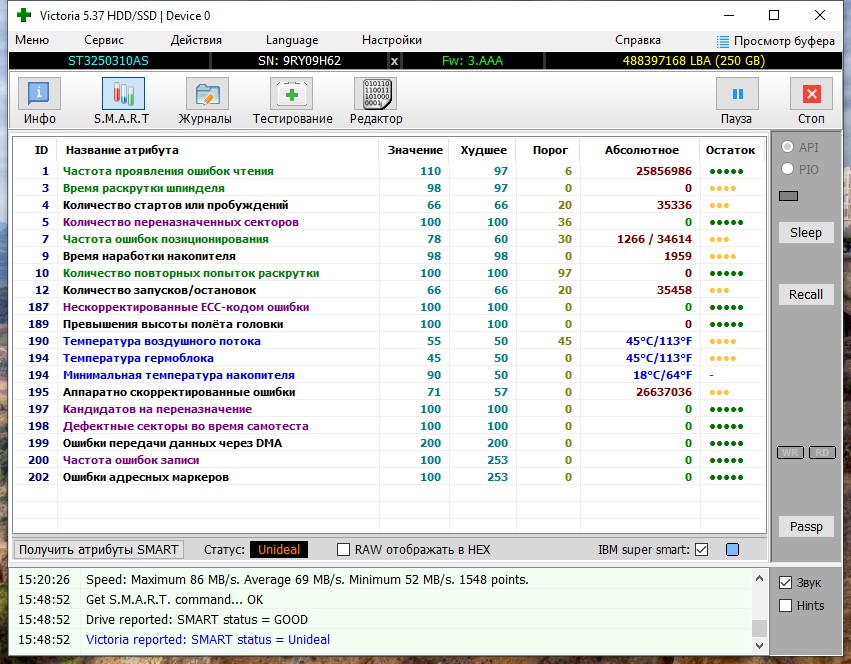Select row Количество переназначенных секторов
Viewport: 851px width, 664px height.
click(x=389, y=222)
